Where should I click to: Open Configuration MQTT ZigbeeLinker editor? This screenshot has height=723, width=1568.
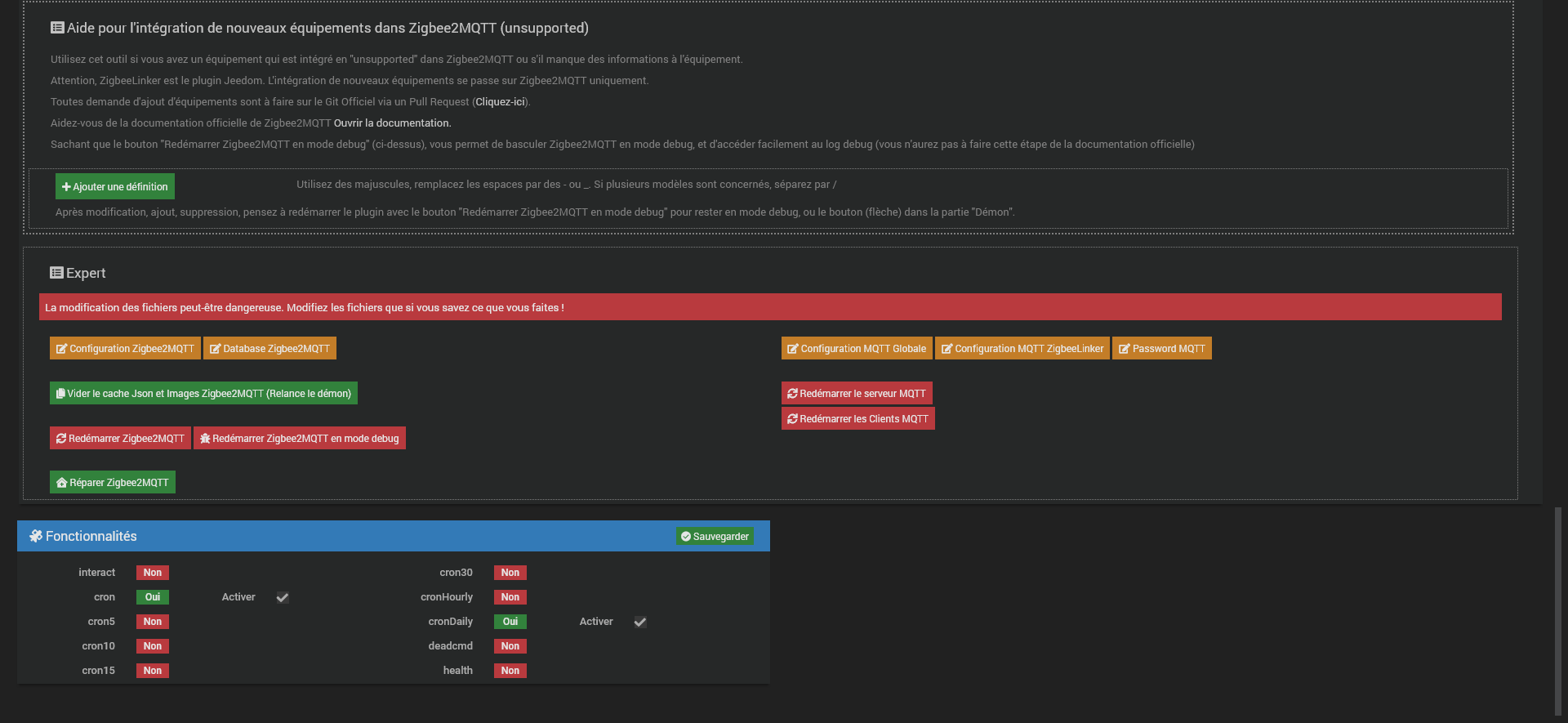(x=1022, y=348)
